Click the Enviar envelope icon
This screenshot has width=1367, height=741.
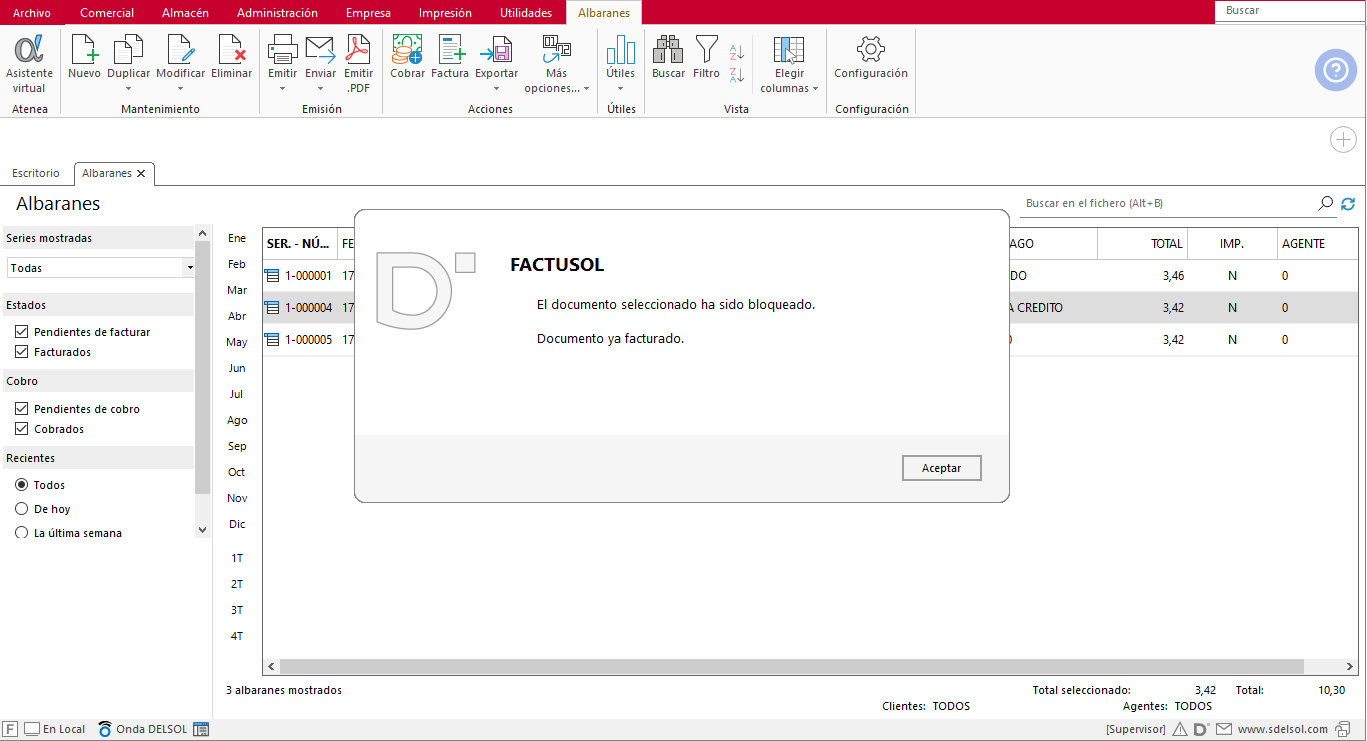point(320,49)
